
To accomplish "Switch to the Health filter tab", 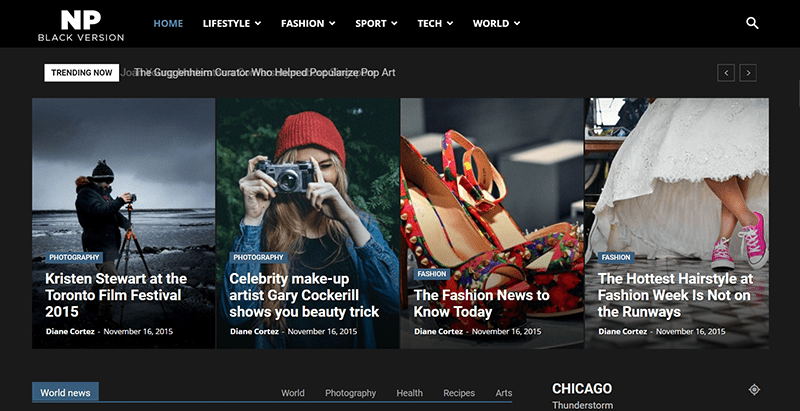I will (x=410, y=393).
